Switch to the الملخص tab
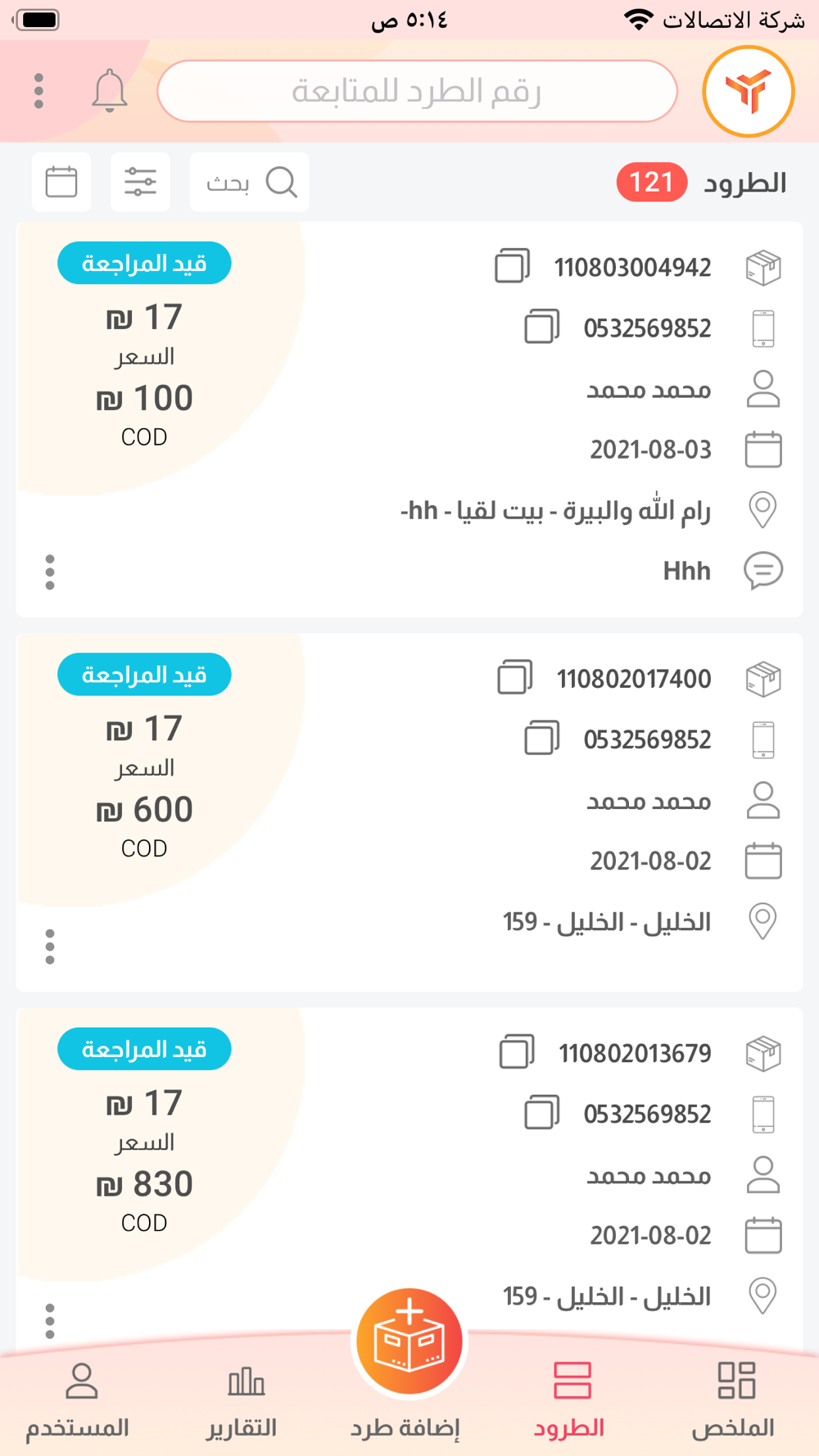This screenshot has width=819, height=1456. point(734,1400)
